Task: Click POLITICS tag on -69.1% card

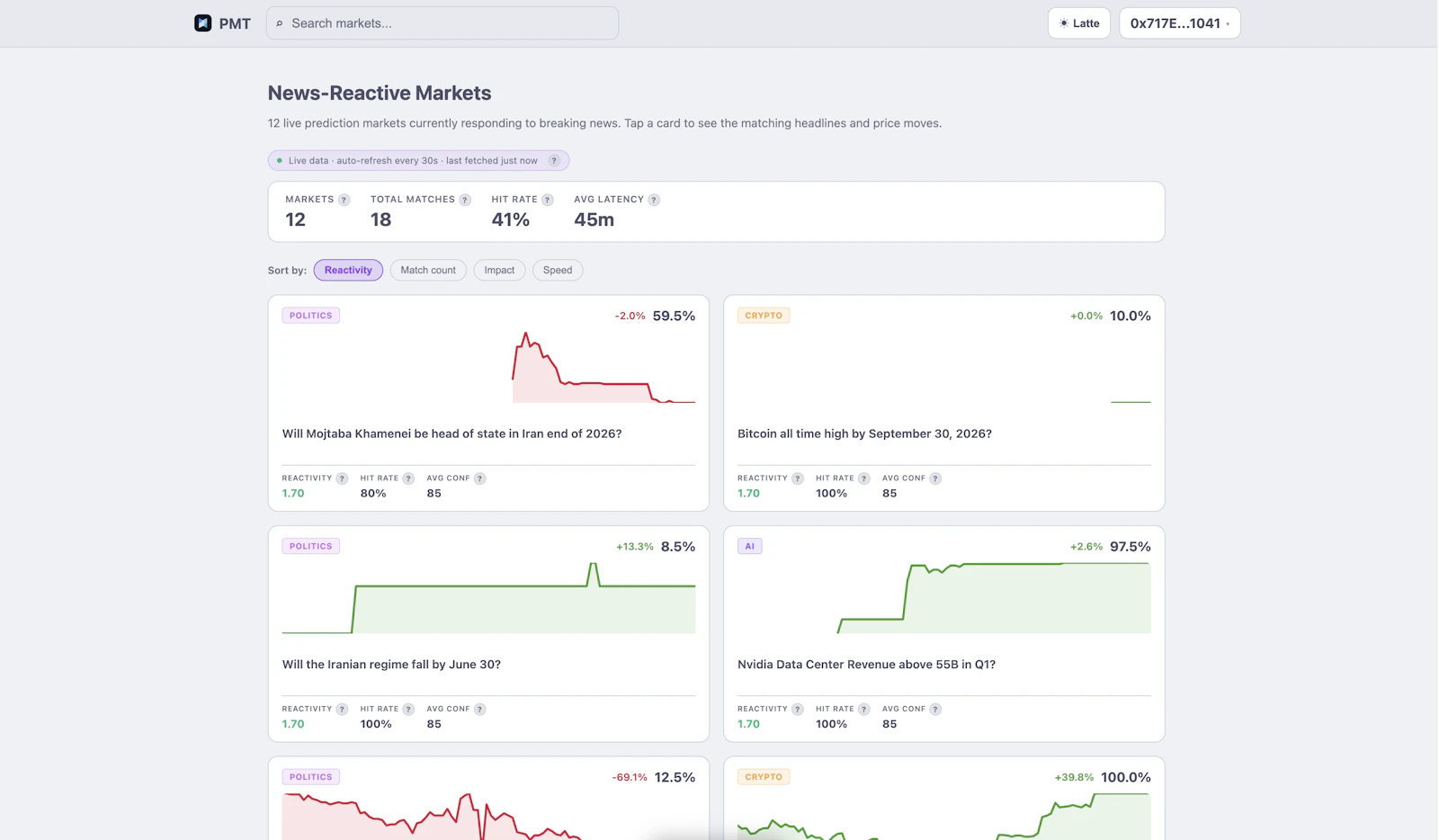Action: tap(311, 777)
